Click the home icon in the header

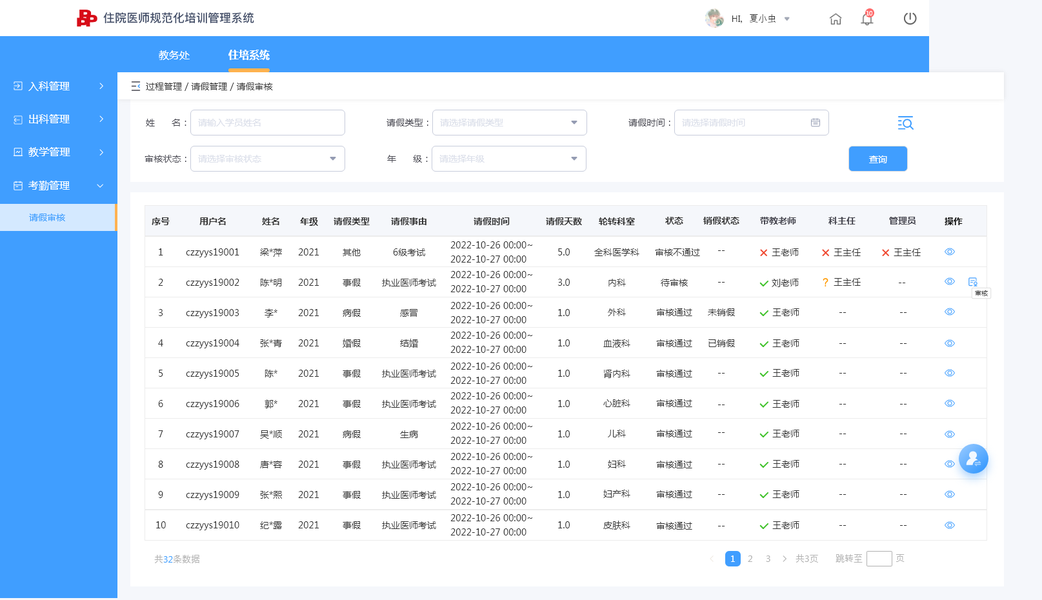tap(835, 19)
